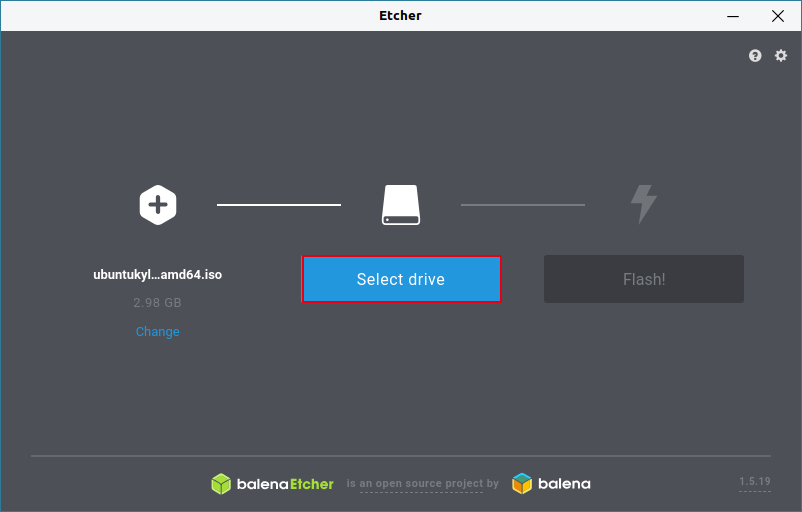Click the balenaEtcher wordmark in the footer
Image resolution: width=802 pixels, height=512 pixels.
[x=285, y=484]
